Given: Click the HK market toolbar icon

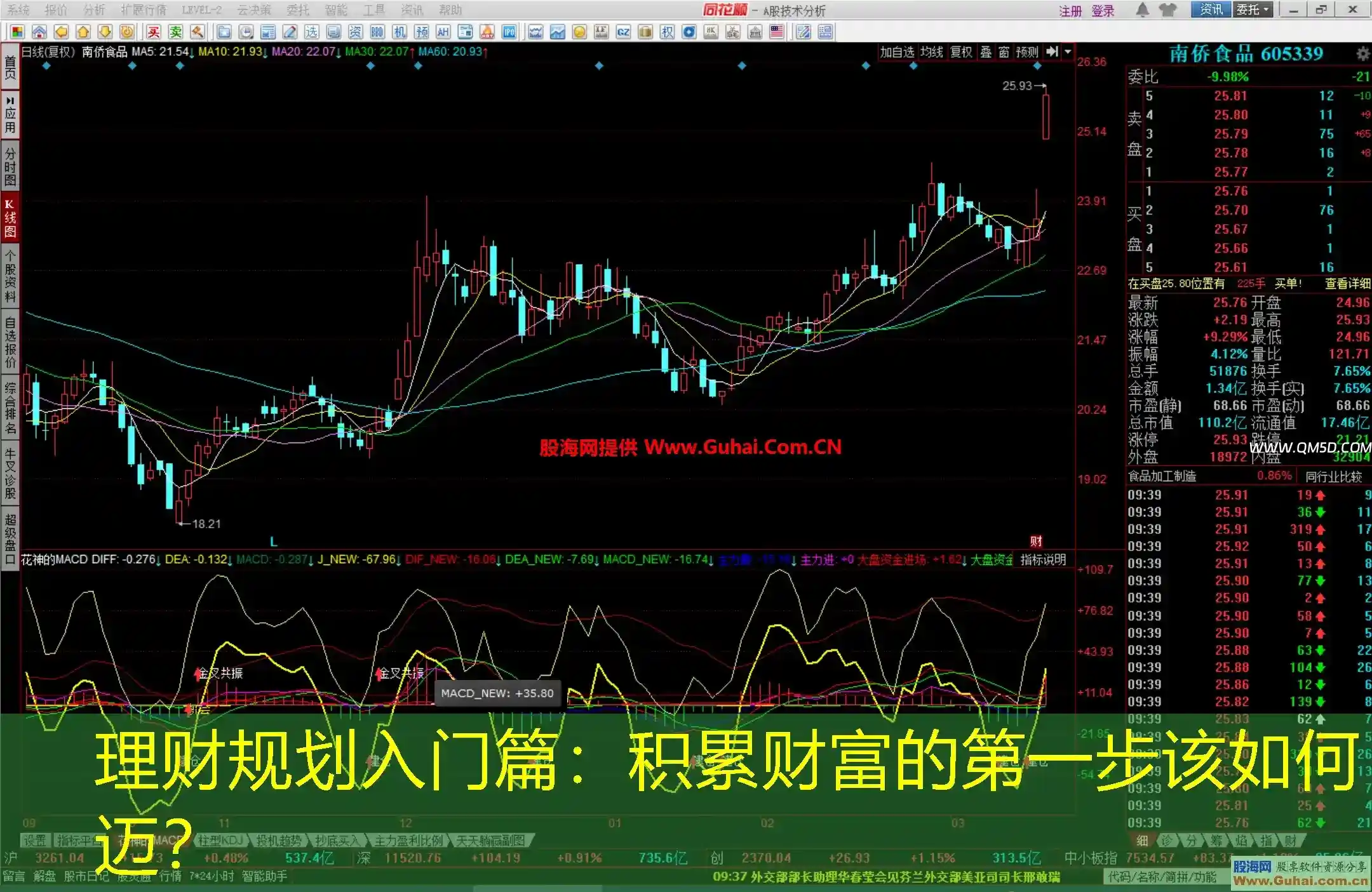Looking at the screenshot, I should [x=711, y=32].
